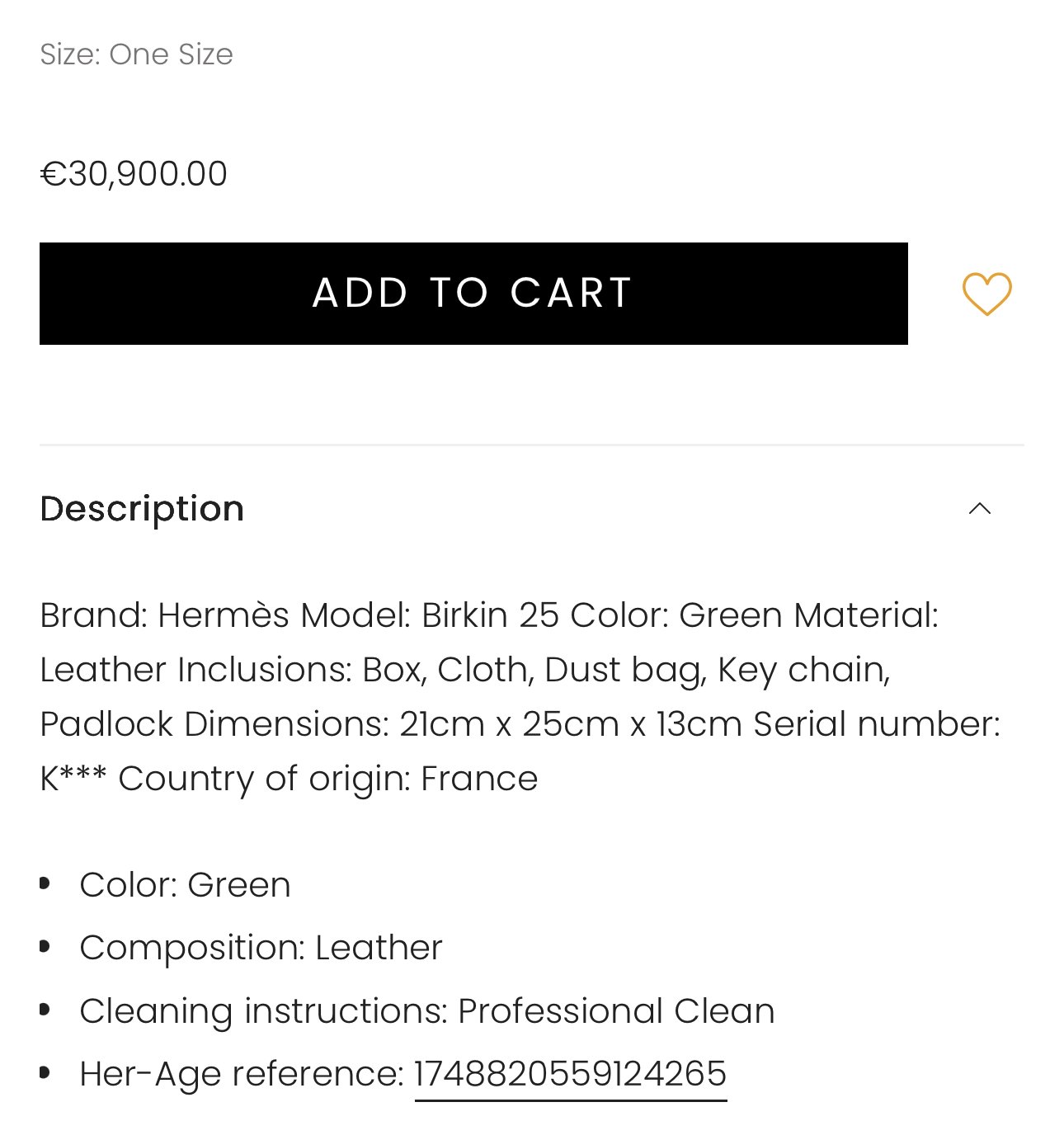1064x1121 pixels.
Task: Click Model: Birkin 25 text
Action: (x=430, y=615)
